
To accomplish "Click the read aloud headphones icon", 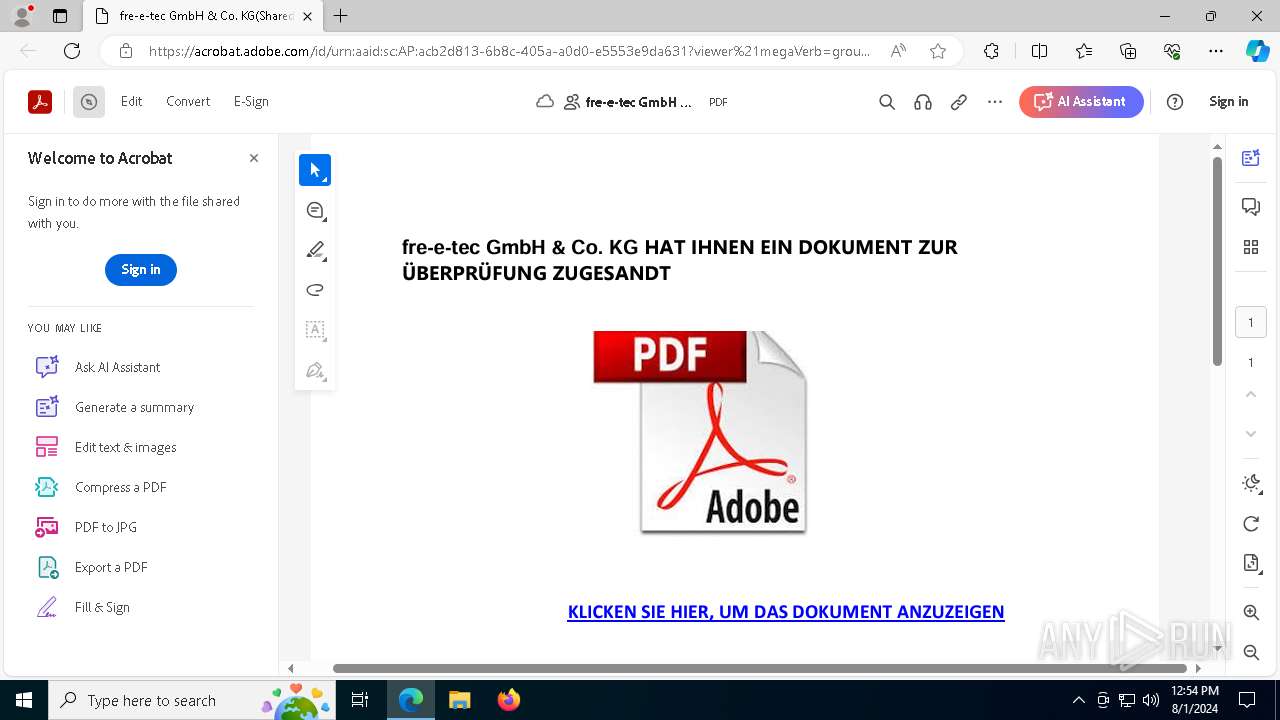I will pyautogui.click(x=923, y=102).
